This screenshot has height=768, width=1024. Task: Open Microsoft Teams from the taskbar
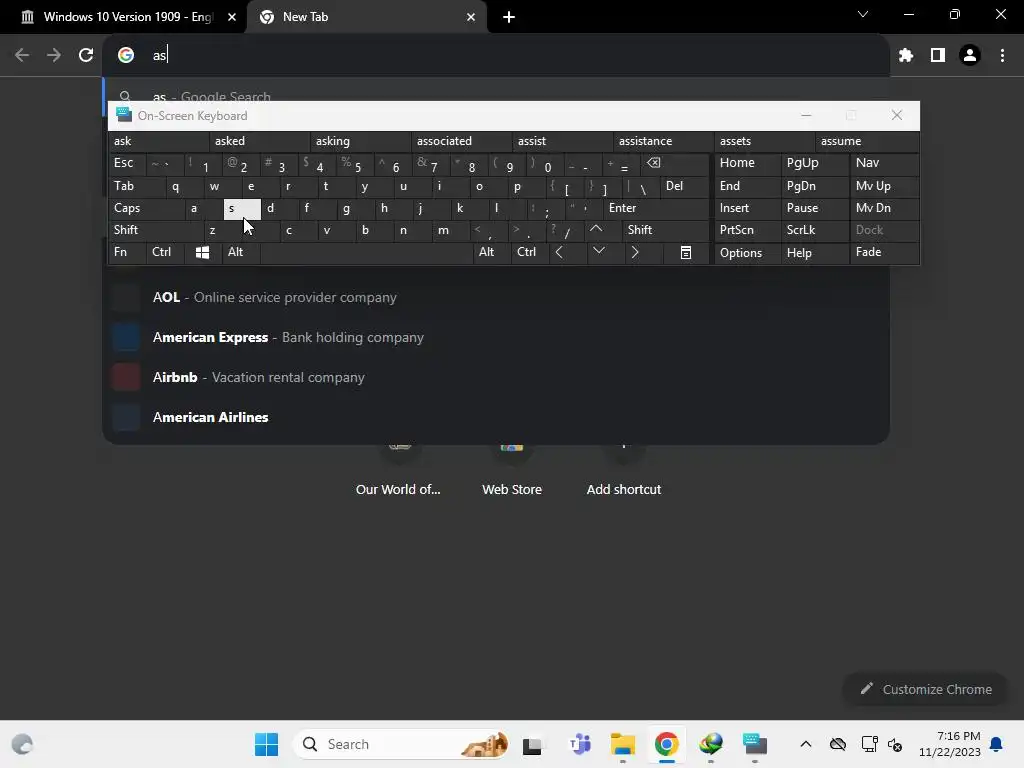(x=579, y=744)
